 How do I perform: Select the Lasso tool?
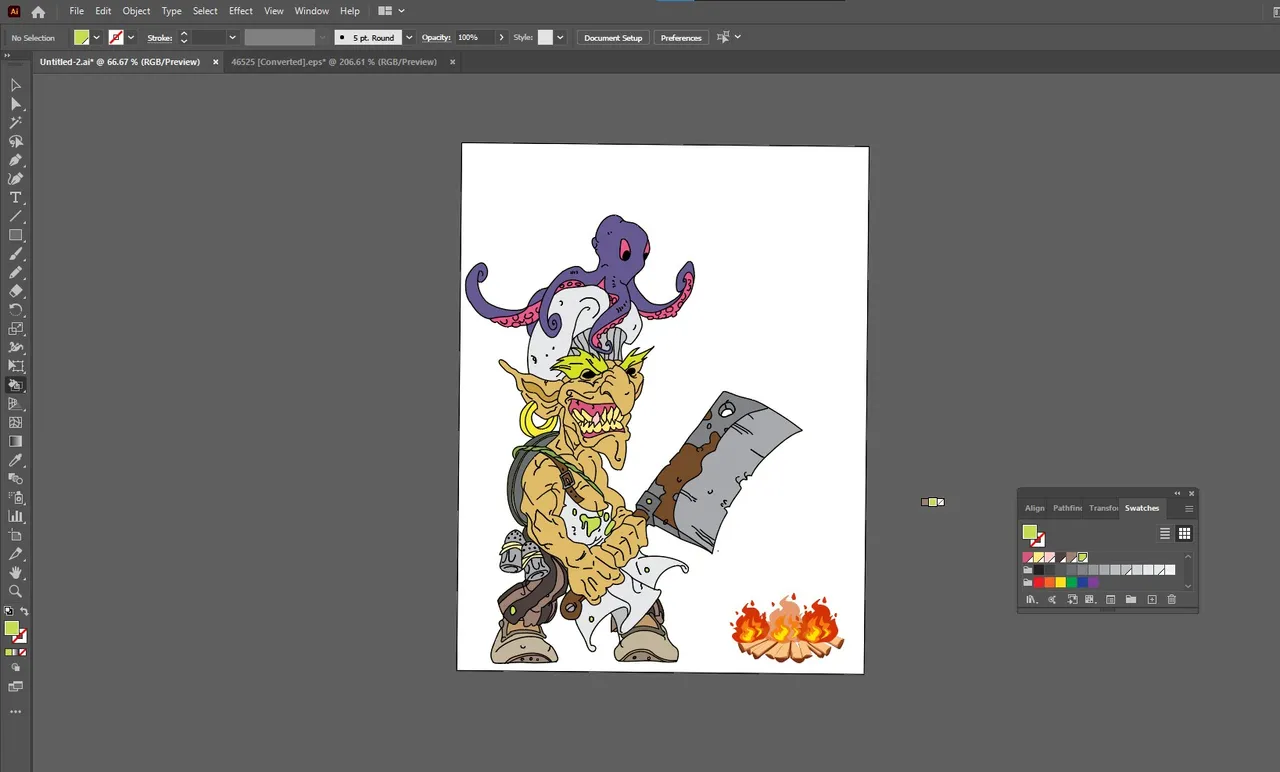tap(15, 141)
